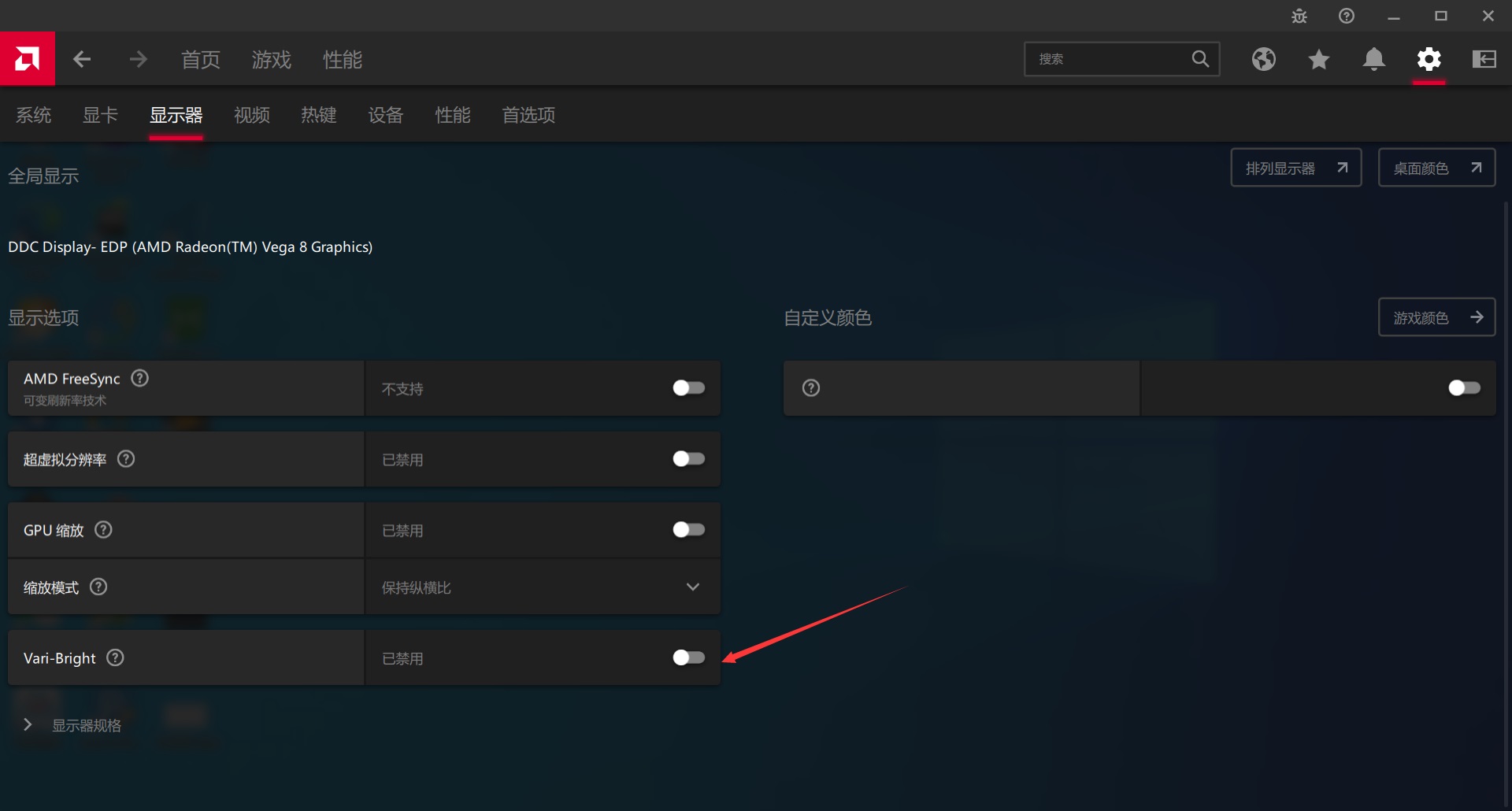Switch to the 显卡 tab
The width and height of the screenshot is (1512, 811).
pos(101,116)
